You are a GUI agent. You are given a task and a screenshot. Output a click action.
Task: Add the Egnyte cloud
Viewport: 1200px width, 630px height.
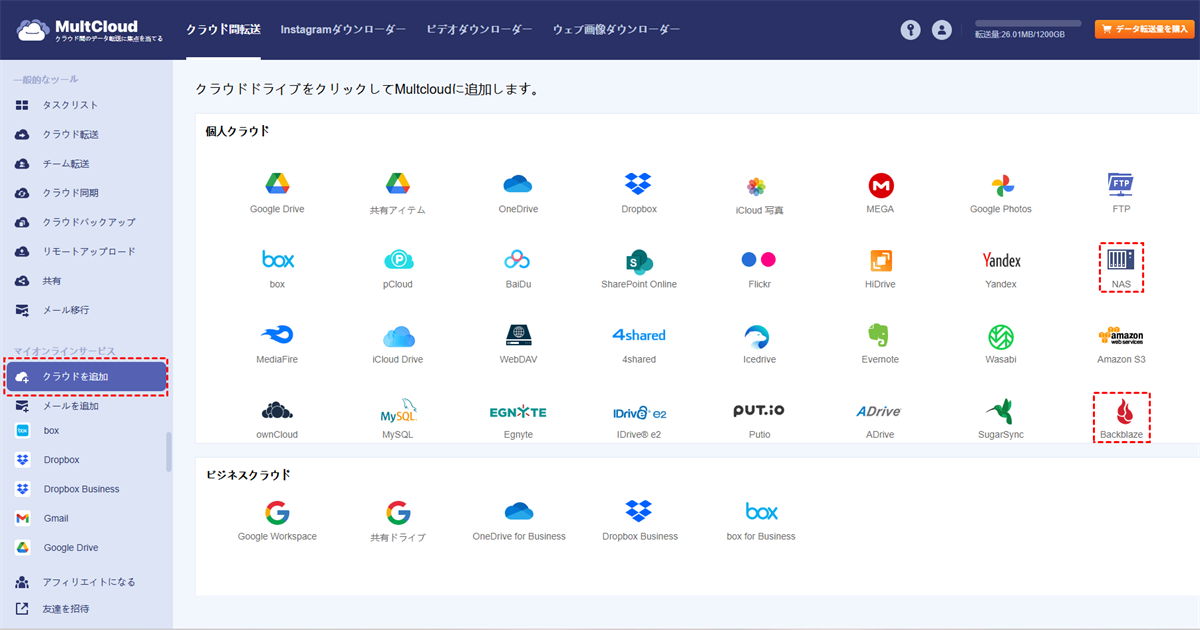[518, 412]
